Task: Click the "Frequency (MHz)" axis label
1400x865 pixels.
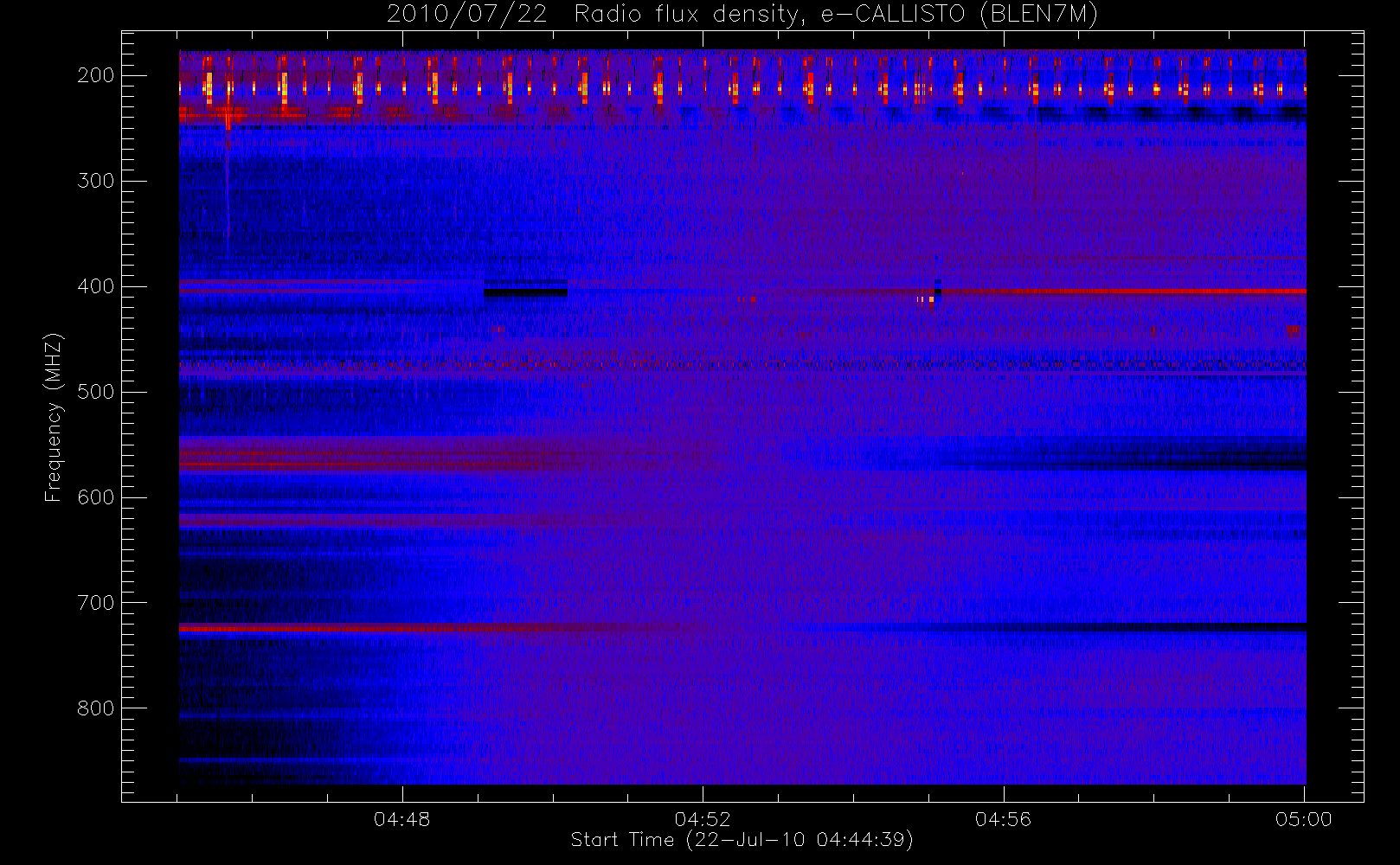Action: coord(54,417)
